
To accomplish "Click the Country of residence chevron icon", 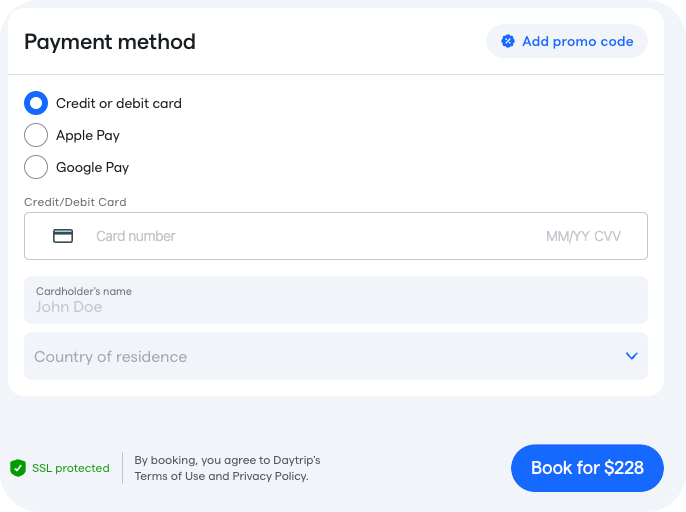I will pos(631,356).
